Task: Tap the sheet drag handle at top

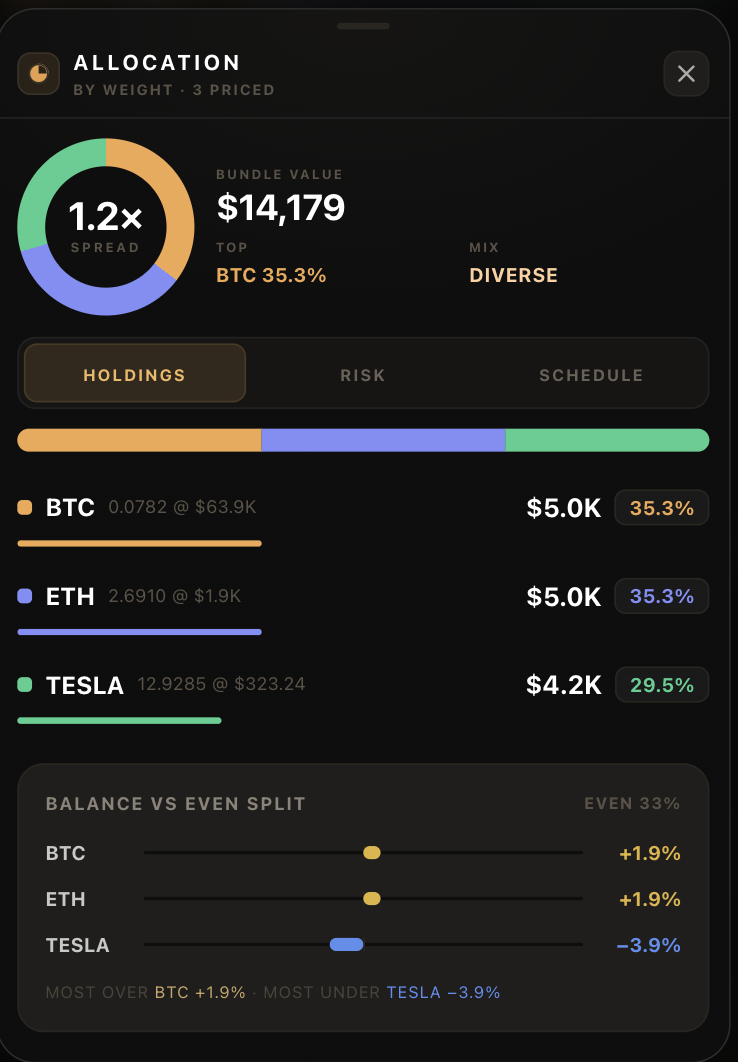Action: 363,26
